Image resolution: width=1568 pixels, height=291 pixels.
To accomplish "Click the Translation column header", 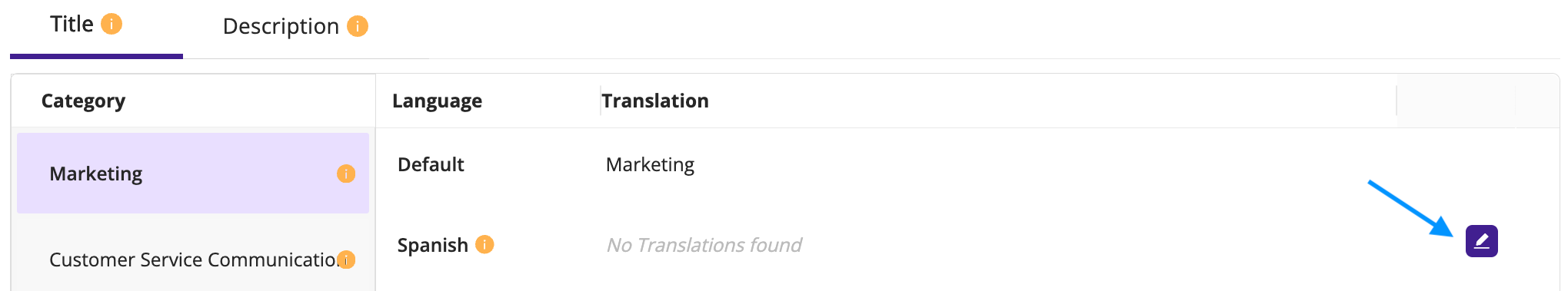I will tap(655, 101).
